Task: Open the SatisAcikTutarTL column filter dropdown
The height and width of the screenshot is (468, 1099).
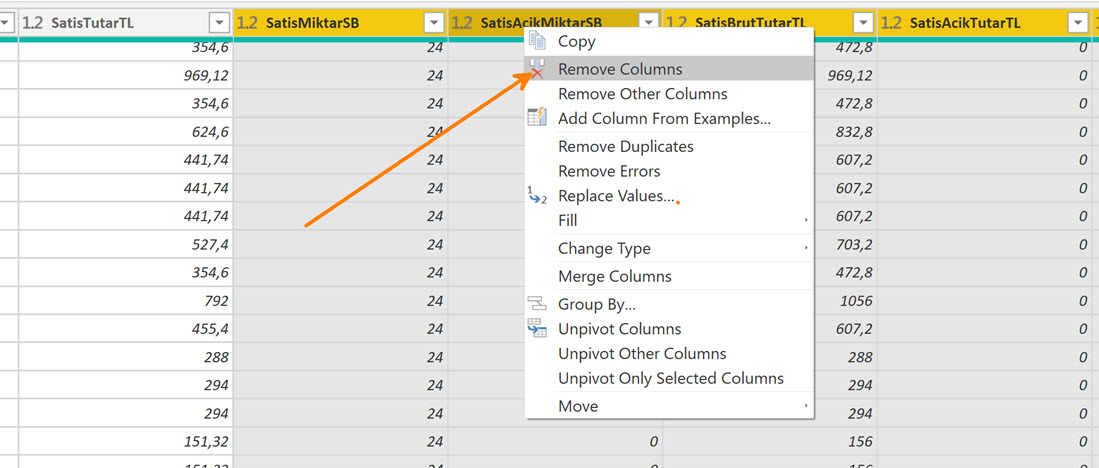Action: pos(1078,24)
